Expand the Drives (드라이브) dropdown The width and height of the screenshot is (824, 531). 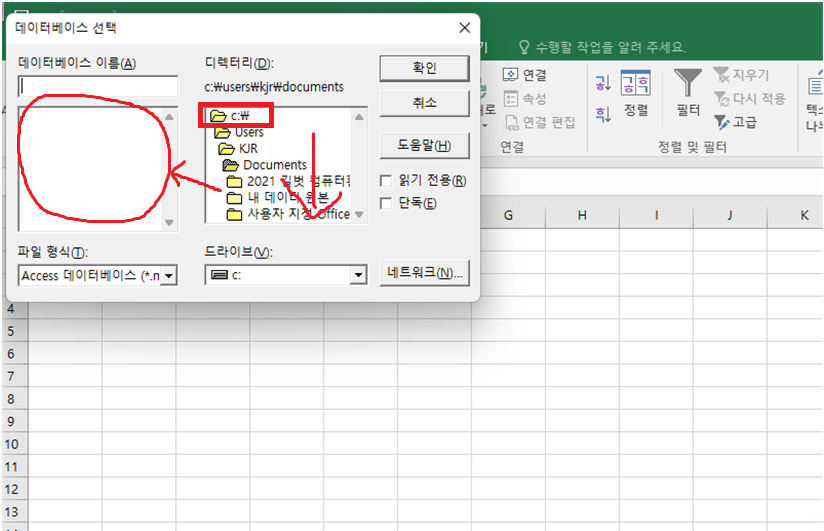[x=358, y=275]
